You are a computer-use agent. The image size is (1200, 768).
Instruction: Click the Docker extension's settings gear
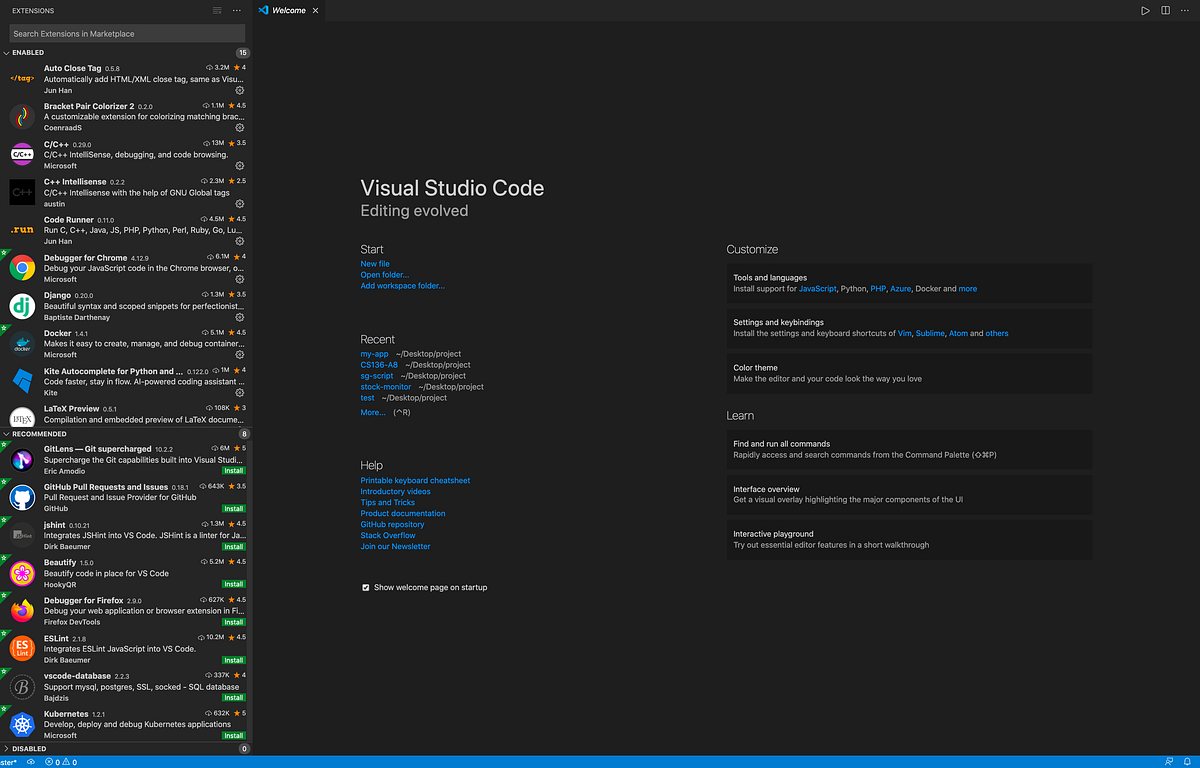[238, 355]
